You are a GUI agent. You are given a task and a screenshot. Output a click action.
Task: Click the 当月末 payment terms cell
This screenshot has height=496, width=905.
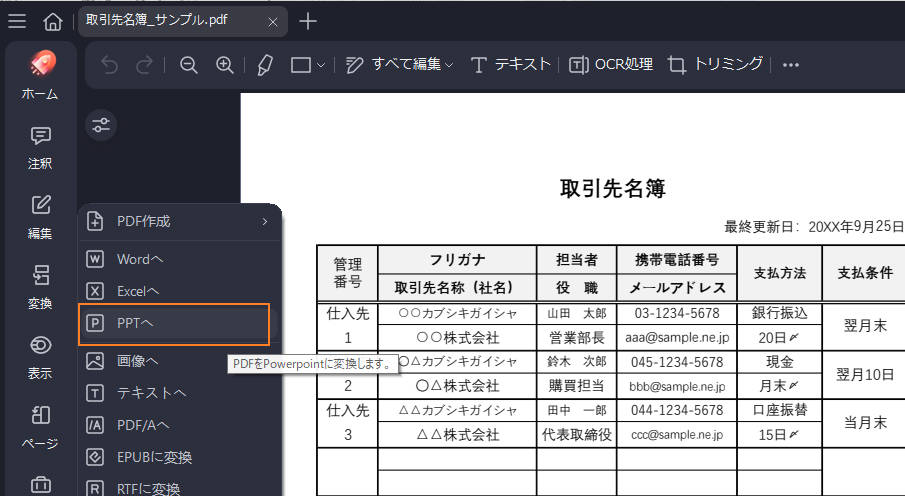(x=865, y=423)
